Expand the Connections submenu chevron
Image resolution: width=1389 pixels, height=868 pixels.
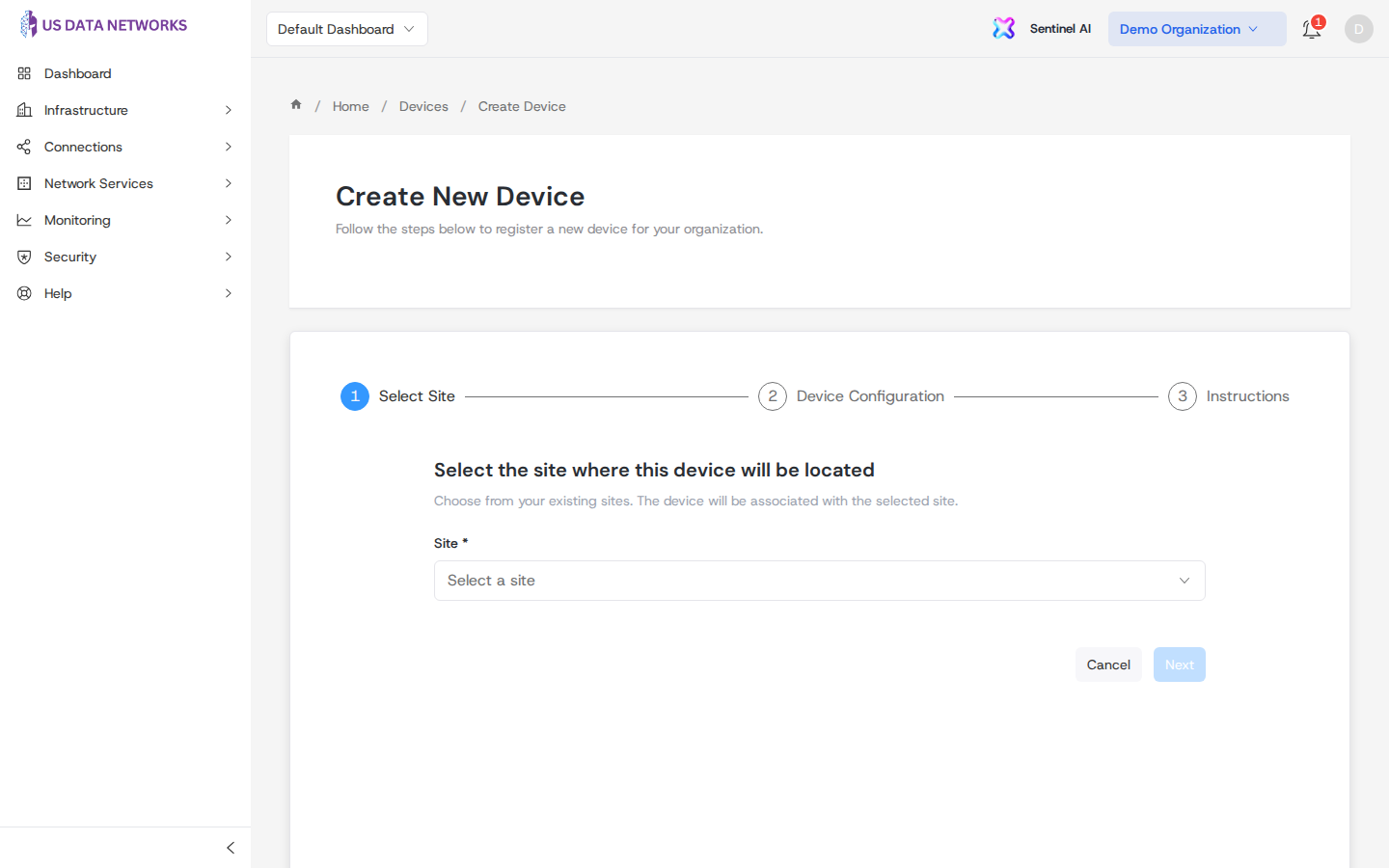coord(229,147)
